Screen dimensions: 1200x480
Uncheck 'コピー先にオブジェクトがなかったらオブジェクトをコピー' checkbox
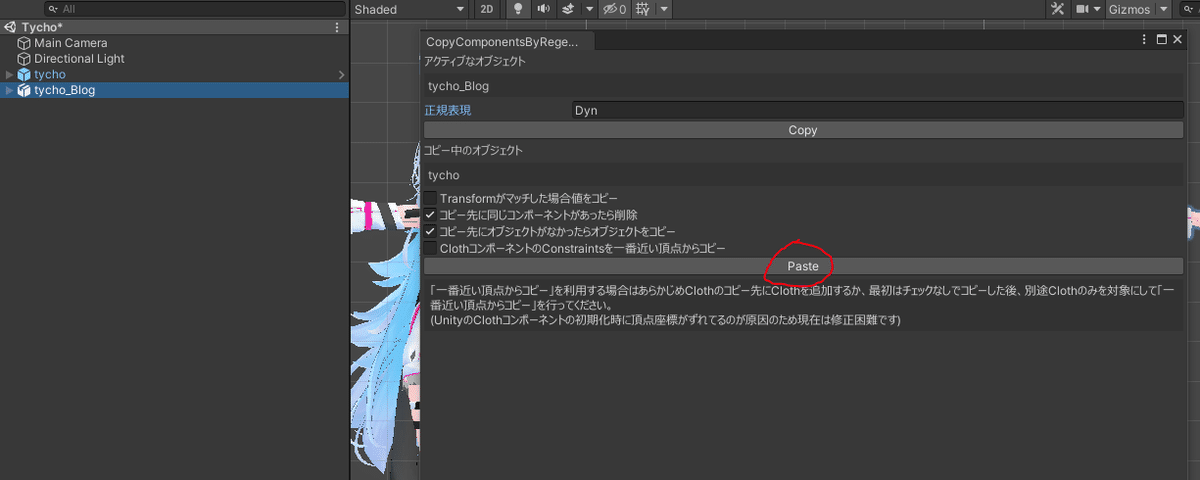coord(430,231)
